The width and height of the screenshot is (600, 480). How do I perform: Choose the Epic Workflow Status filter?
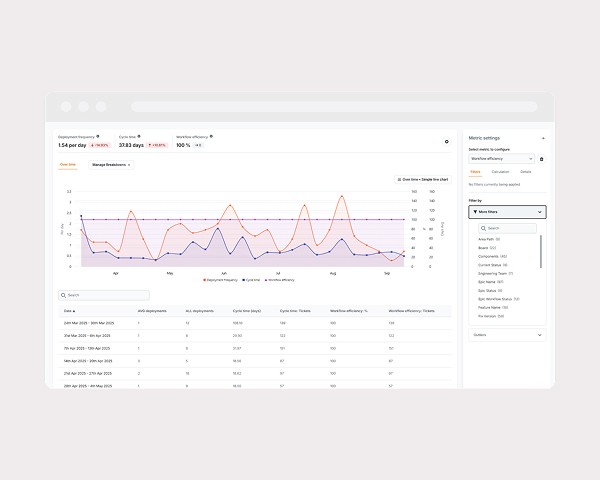499,299
